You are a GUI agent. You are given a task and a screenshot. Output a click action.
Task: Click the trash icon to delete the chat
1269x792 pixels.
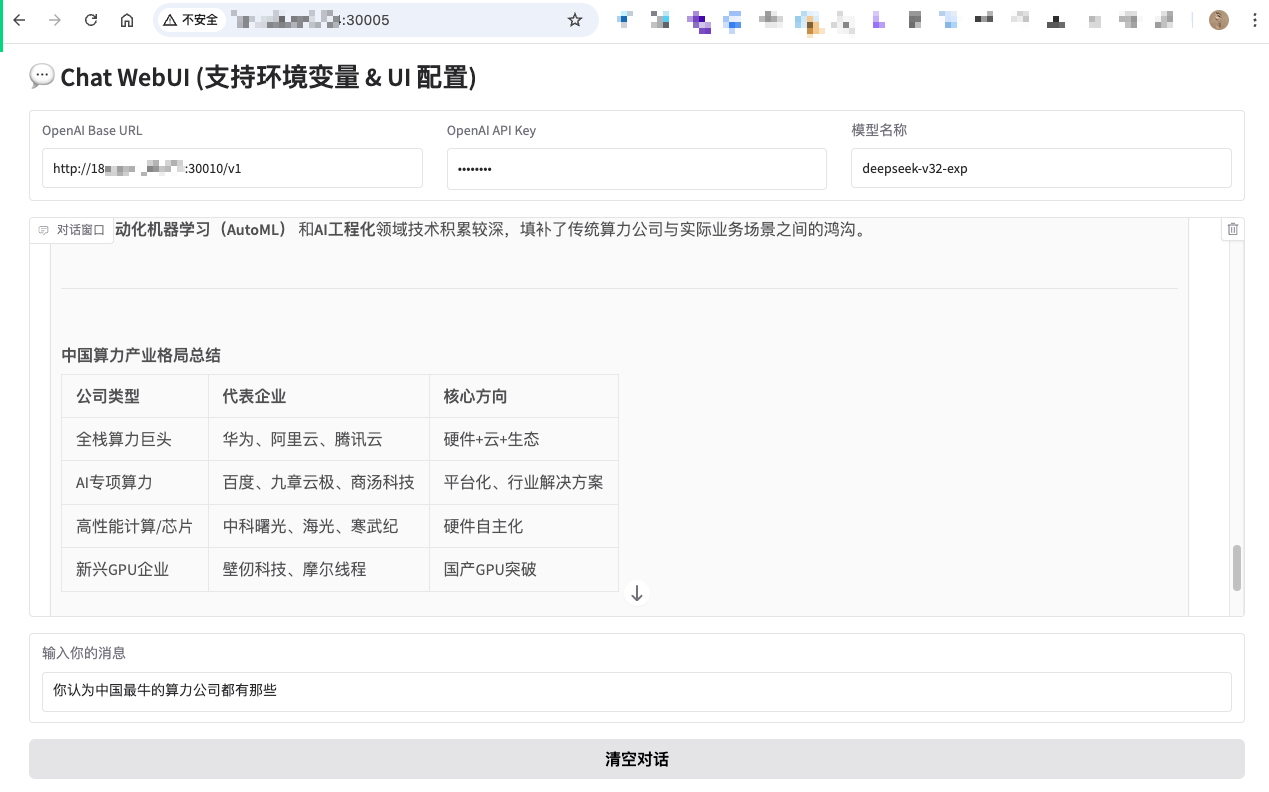[x=1232, y=229]
